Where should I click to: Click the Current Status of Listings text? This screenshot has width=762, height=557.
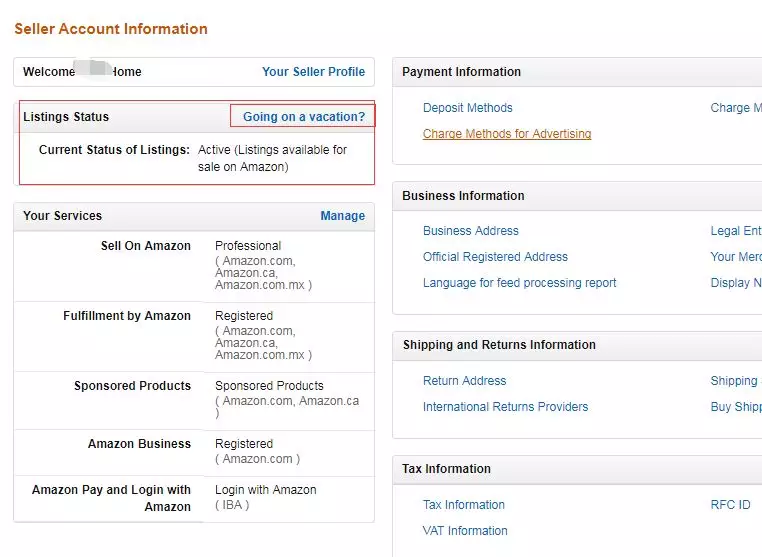(x=114, y=150)
